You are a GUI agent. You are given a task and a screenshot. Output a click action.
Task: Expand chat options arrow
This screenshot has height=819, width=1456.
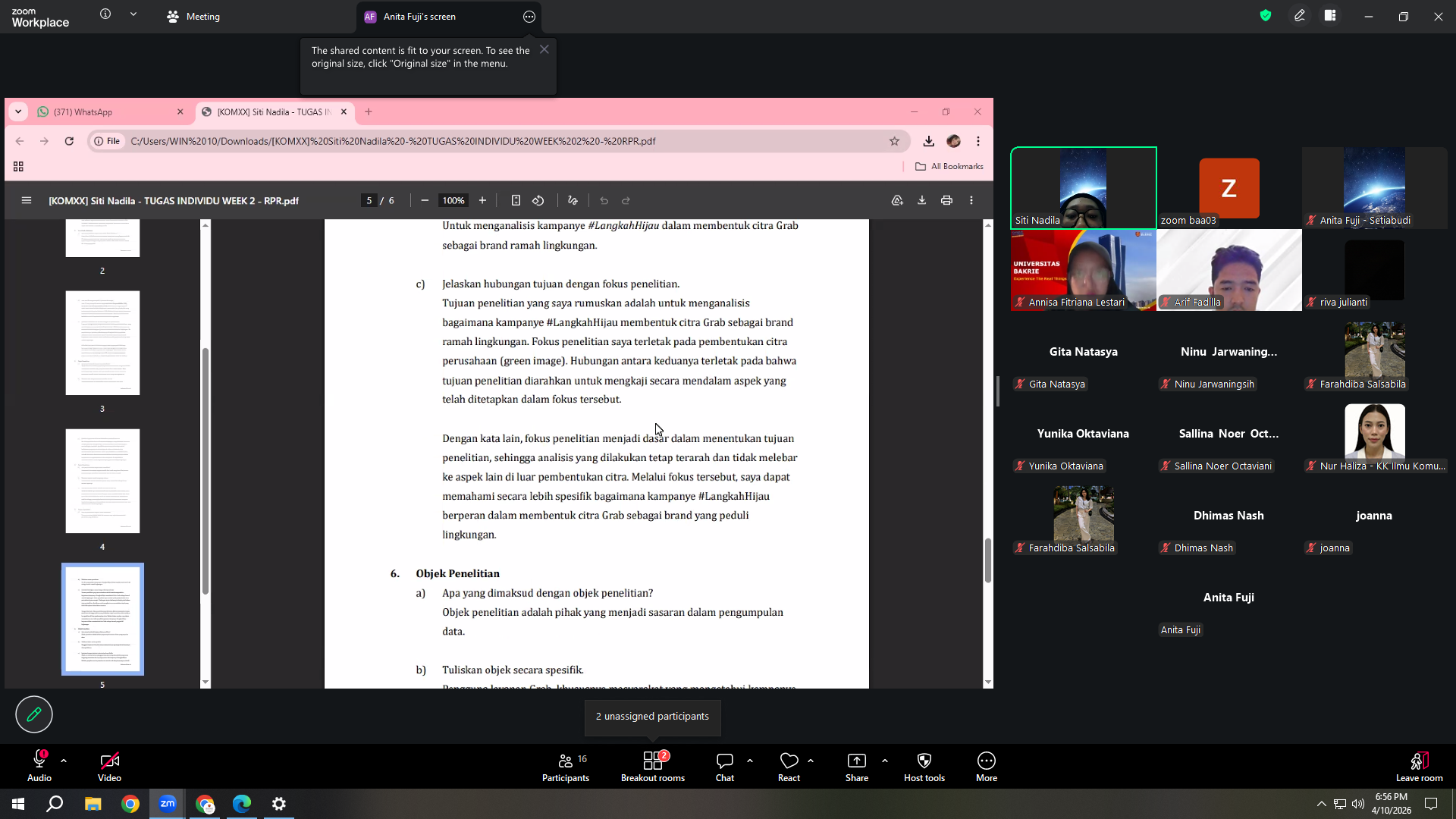tap(750, 761)
